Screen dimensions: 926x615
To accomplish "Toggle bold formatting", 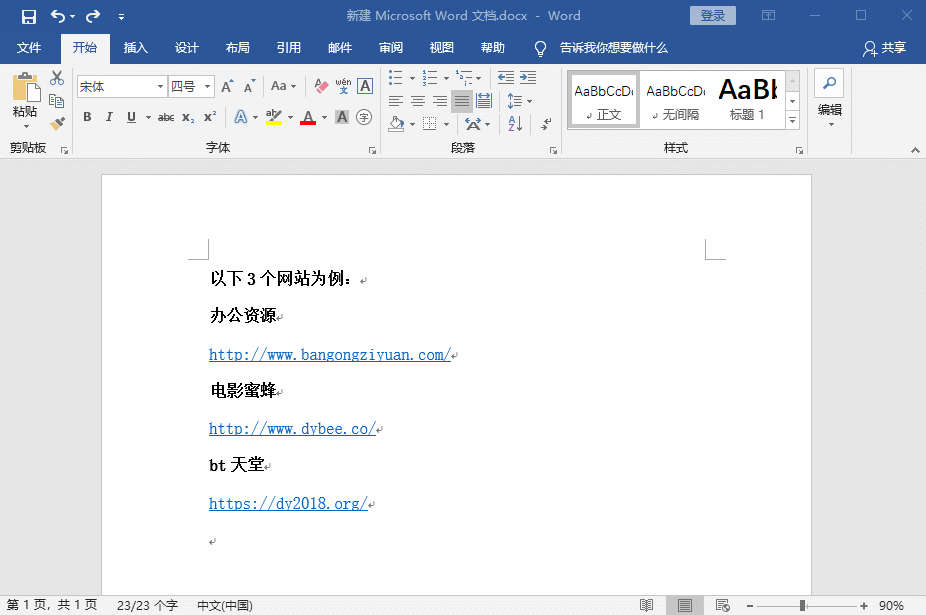I will tap(87, 117).
